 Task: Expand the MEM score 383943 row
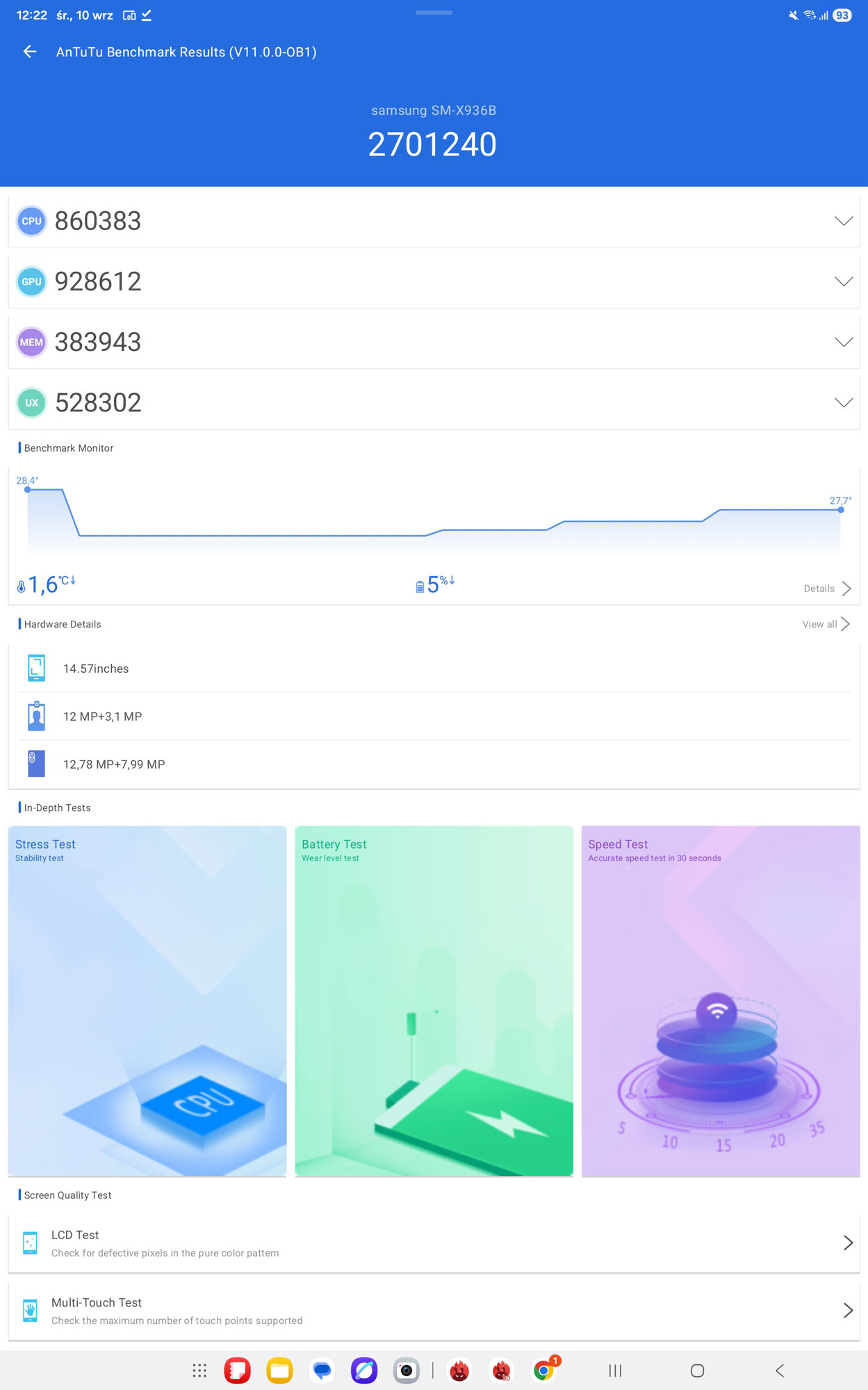[434, 342]
